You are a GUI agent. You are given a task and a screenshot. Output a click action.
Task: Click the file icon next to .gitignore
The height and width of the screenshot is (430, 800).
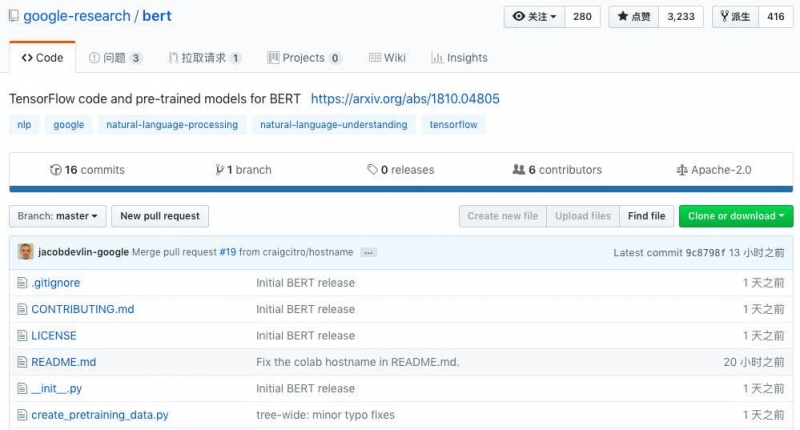tap(22, 283)
